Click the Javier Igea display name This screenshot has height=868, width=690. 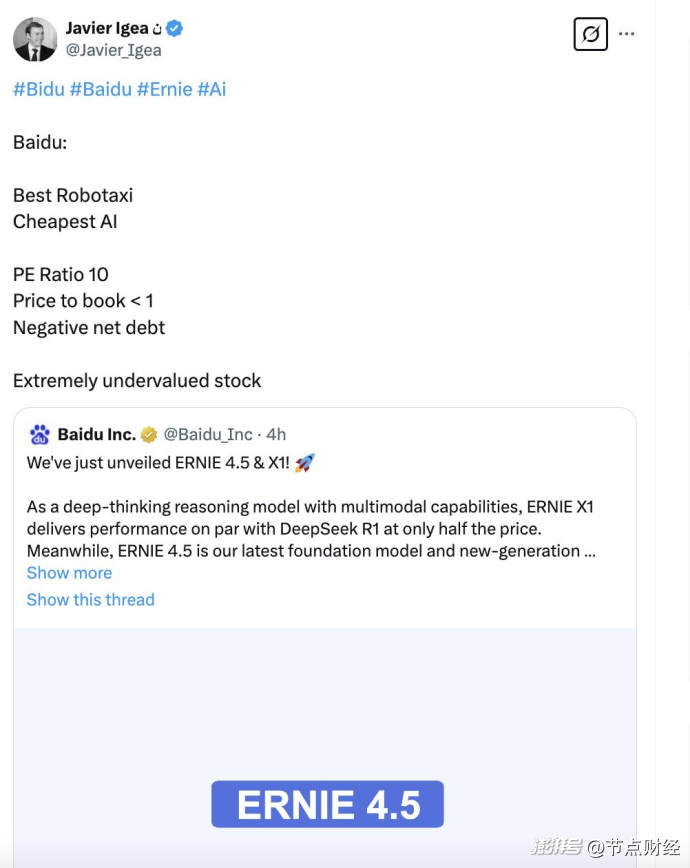coord(107,28)
